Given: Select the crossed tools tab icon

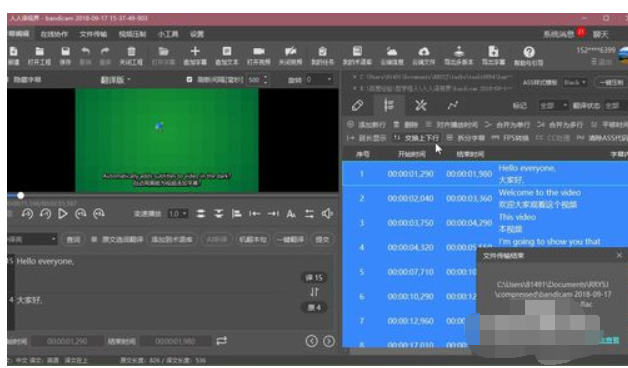Looking at the screenshot, I should (x=421, y=105).
